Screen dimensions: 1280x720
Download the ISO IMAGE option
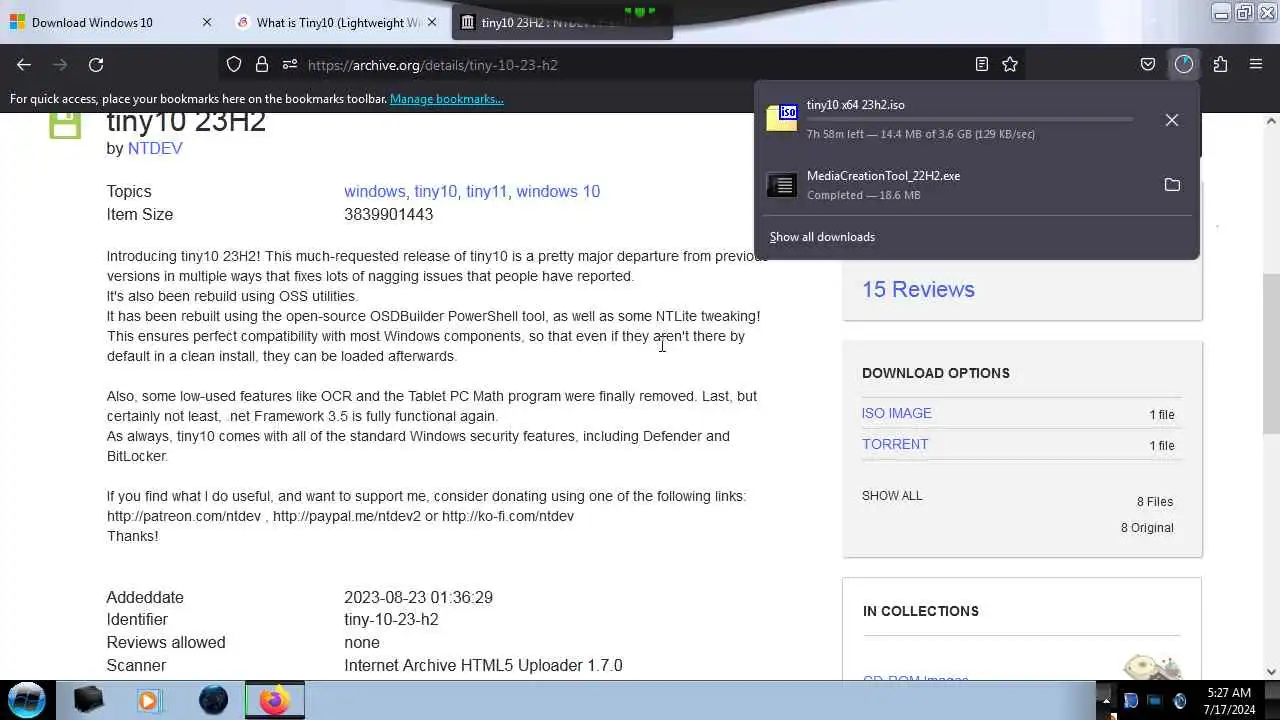[897, 413]
